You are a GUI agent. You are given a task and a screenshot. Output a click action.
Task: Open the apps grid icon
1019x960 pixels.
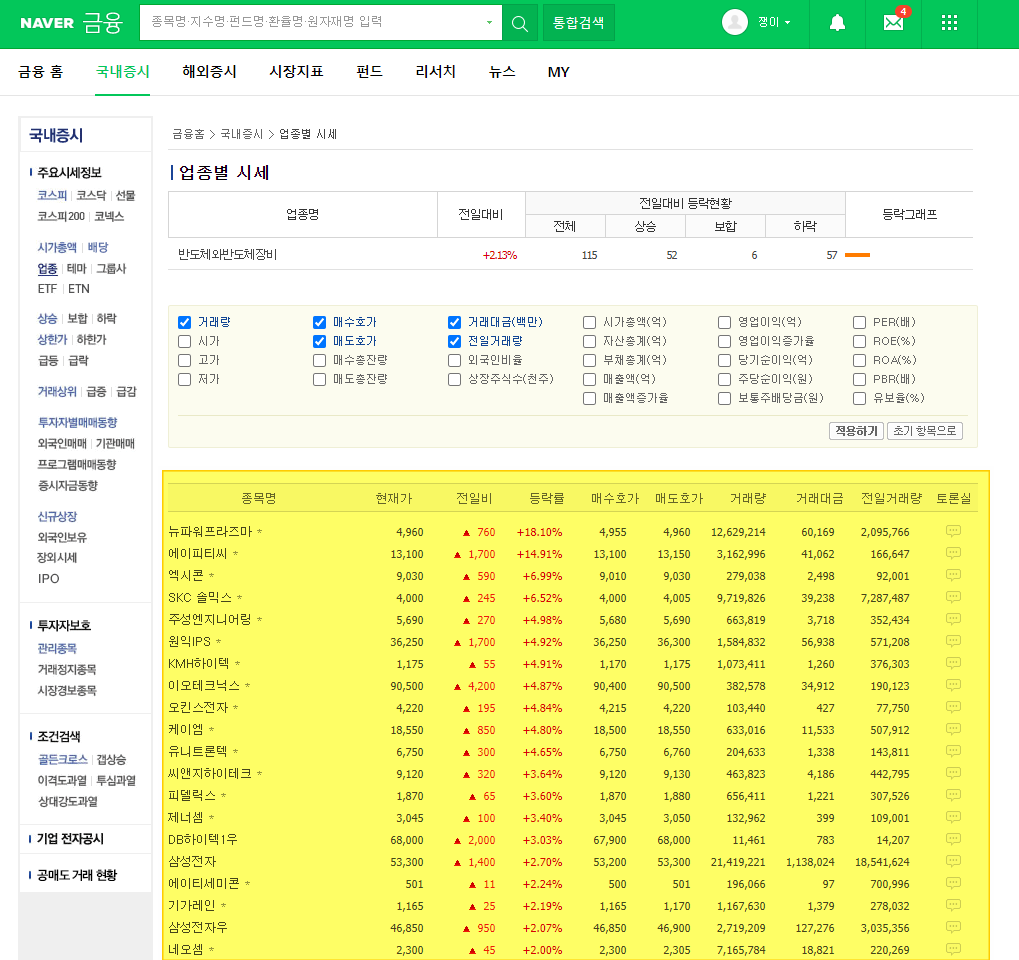(949, 23)
